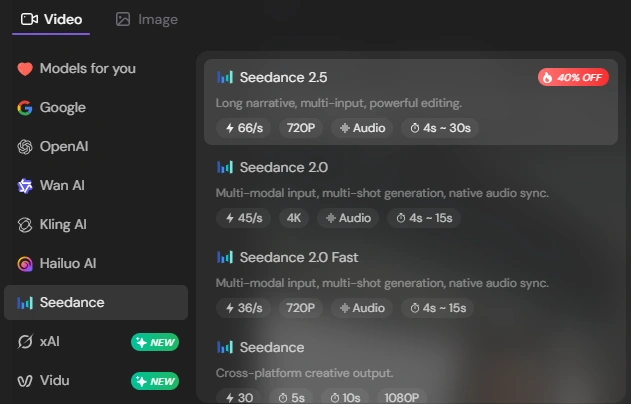This screenshot has width=631, height=404.
Task: Select Hailuo AI provider
Action: click(96, 264)
